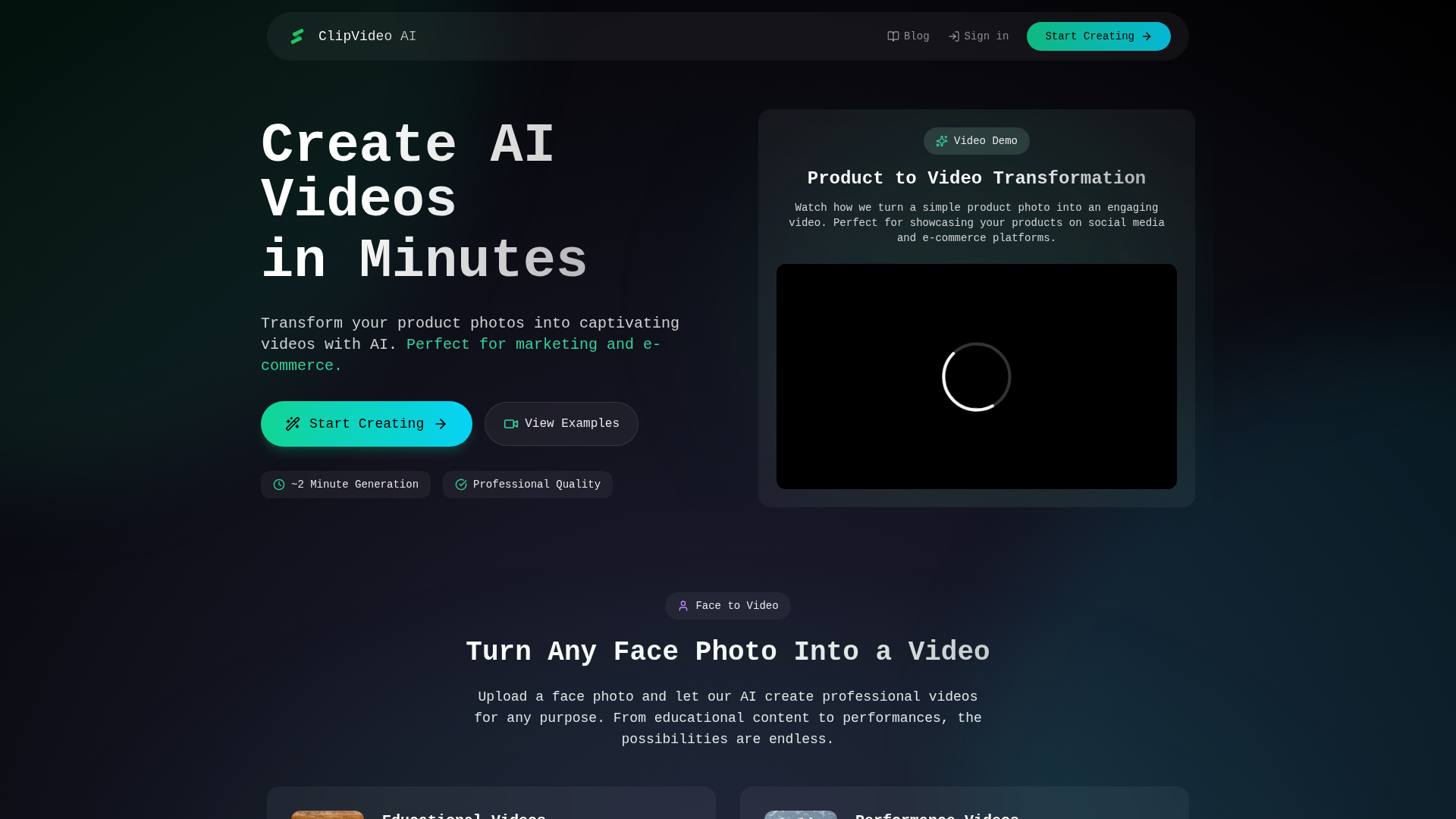The image size is (1456, 819).
Task: Click the Face to Video pill label
Action: tap(736, 606)
